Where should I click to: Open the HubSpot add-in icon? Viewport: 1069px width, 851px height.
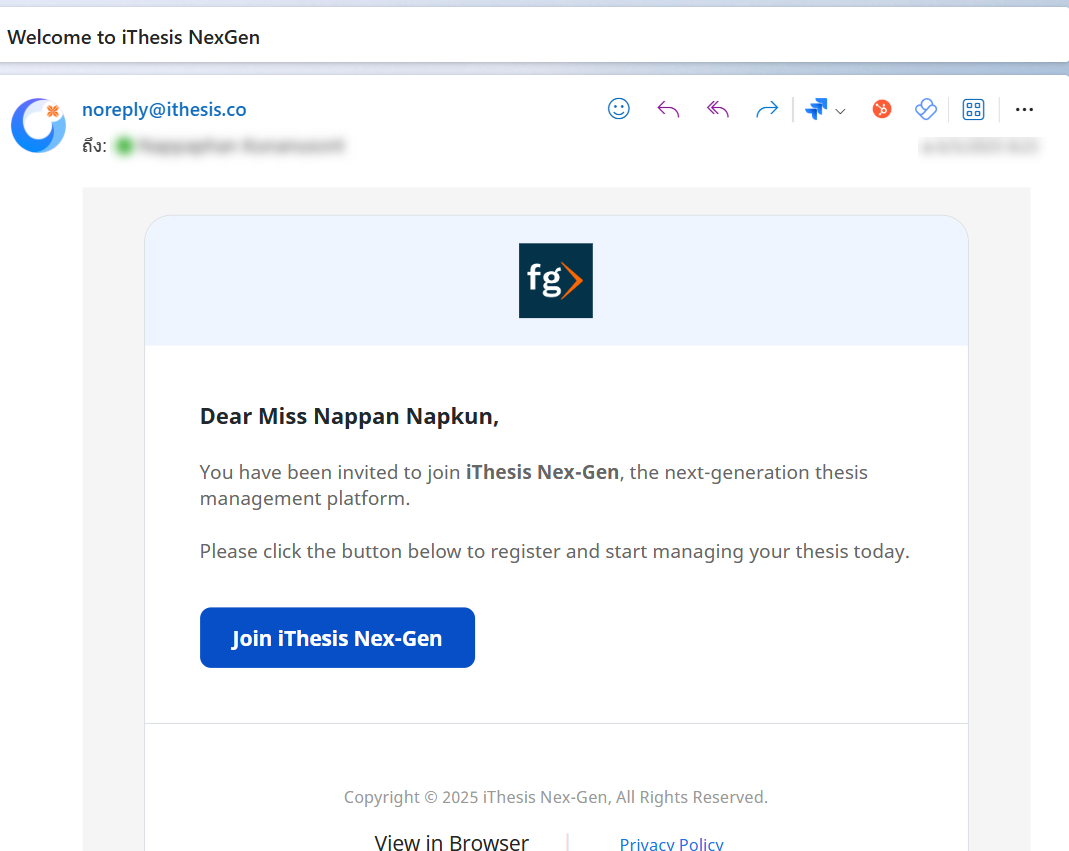882,109
